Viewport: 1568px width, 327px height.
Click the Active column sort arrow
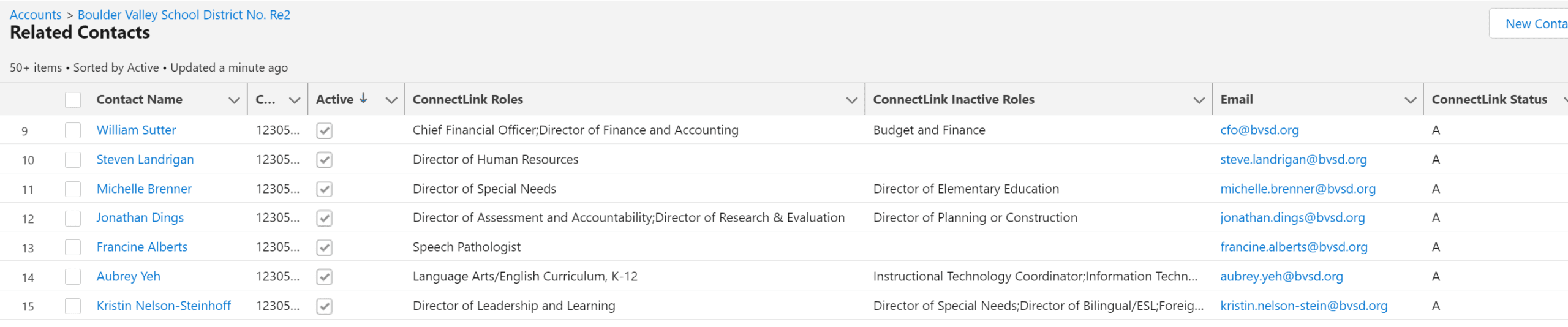point(363,98)
